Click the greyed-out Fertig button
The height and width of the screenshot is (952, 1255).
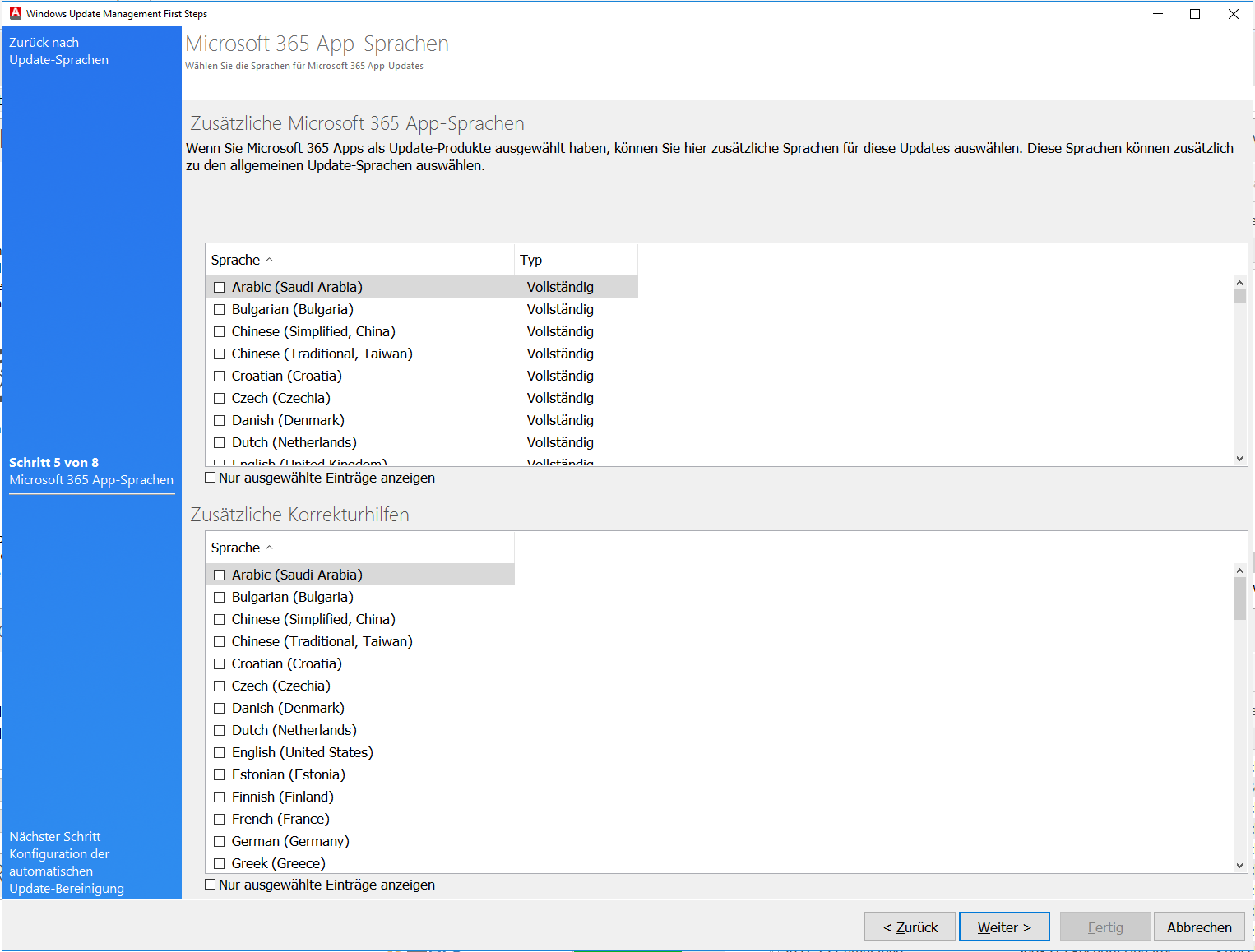[x=1105, y=927]
